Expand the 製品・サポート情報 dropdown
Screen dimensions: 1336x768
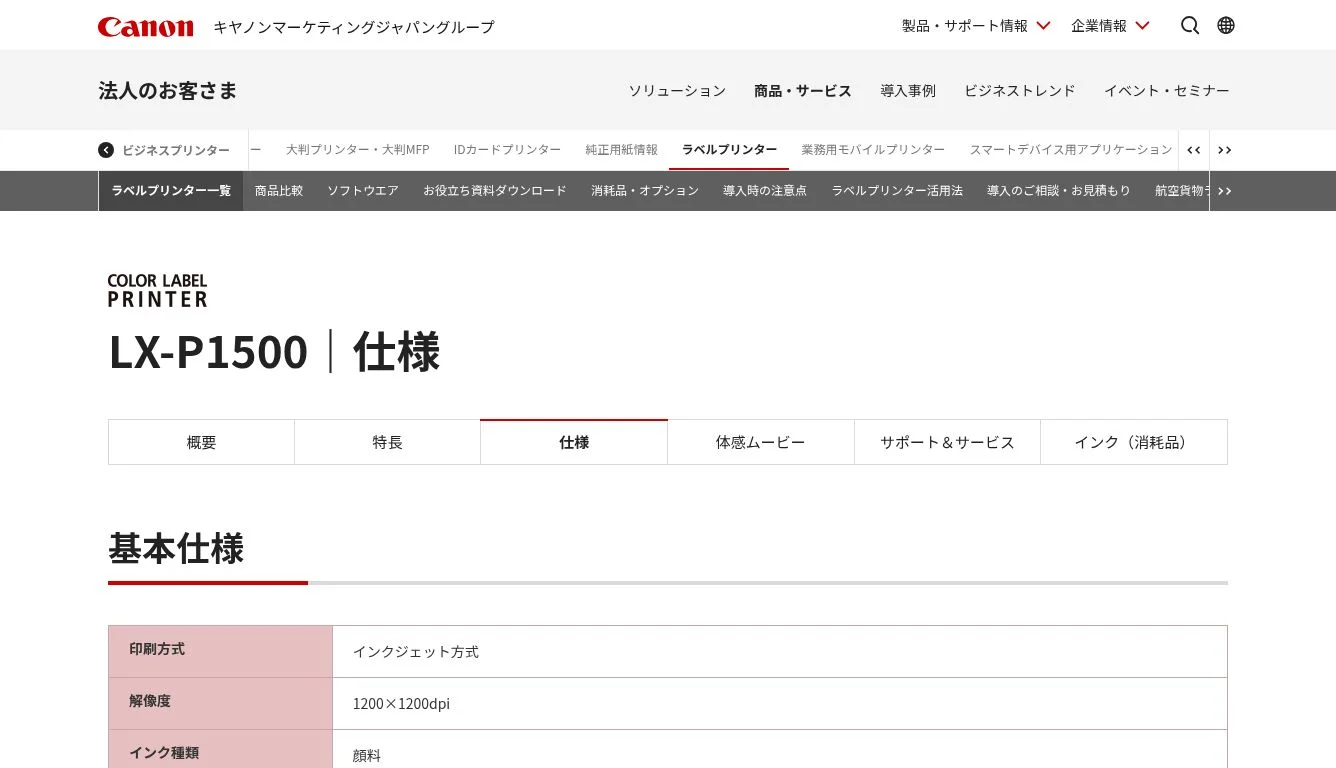(x=976, y=26)
